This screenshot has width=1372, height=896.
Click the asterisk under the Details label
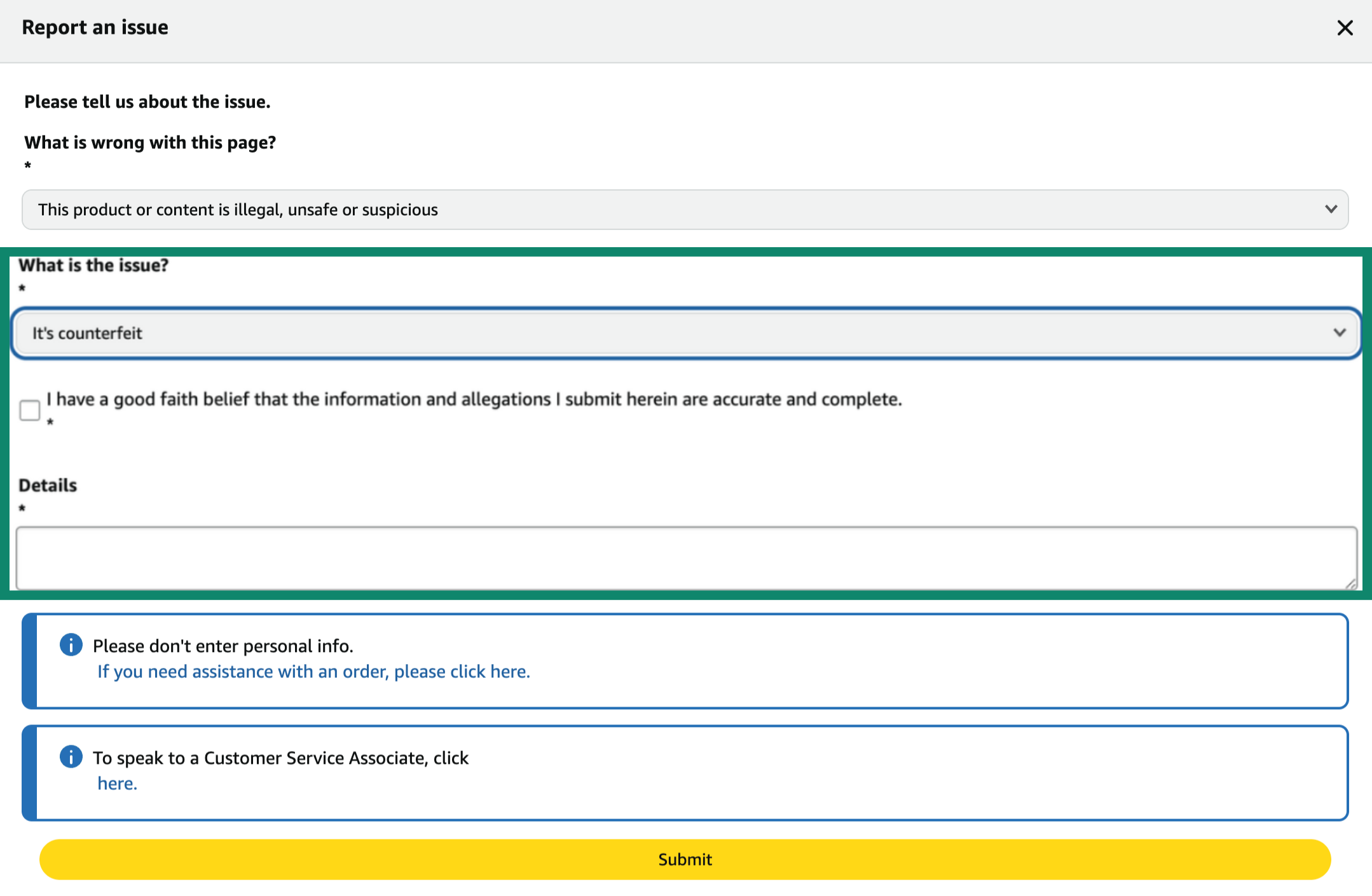pos(22,508)
